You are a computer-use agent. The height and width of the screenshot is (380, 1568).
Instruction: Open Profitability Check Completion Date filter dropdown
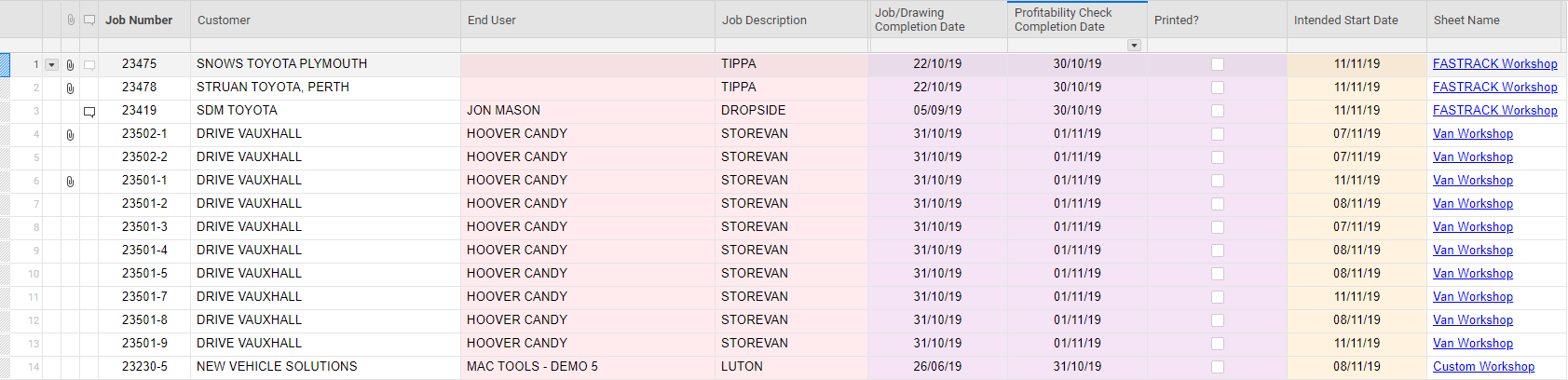click(x=1134, y=46)
